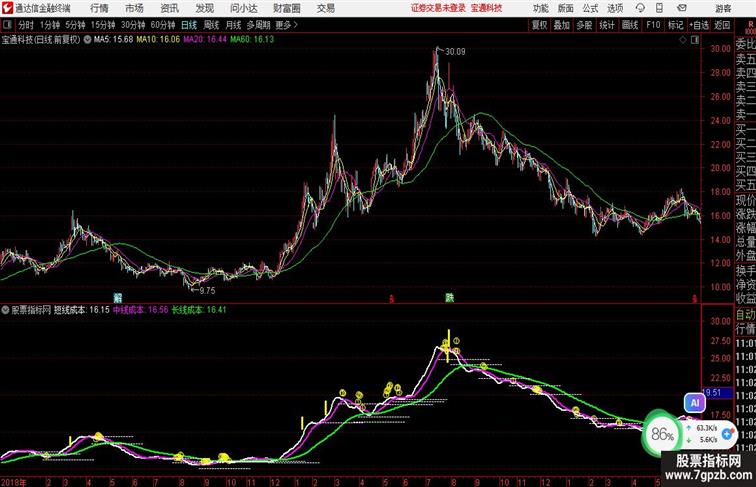Image resolution: width=756 pixels, height=487 pixels.
Task: Click the 多股 toolbar button
Action: (584, 25)
